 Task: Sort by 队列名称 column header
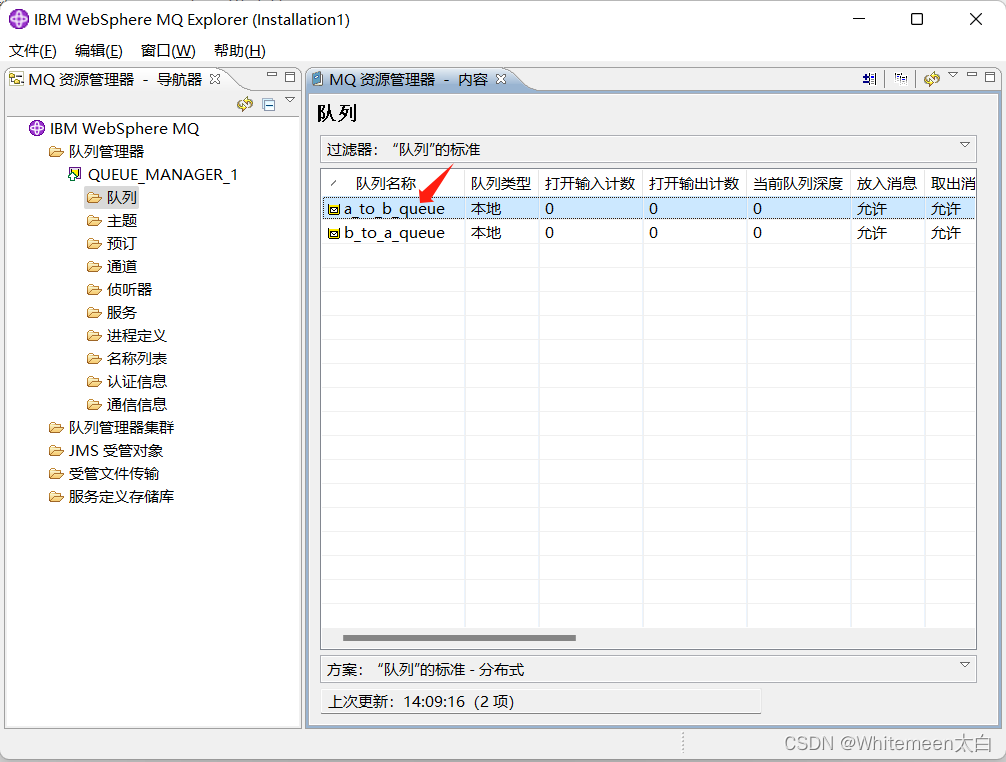click(393, 183)
